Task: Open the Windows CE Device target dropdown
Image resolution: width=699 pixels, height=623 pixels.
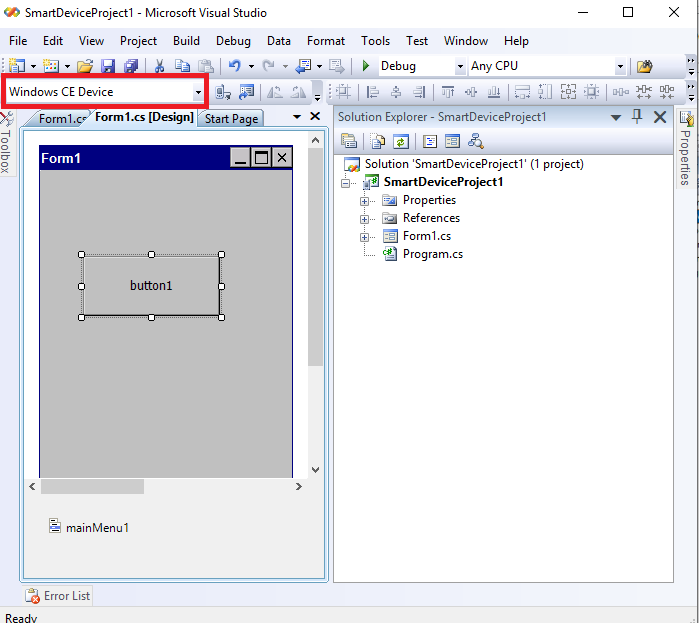Action: click(198, 92)
